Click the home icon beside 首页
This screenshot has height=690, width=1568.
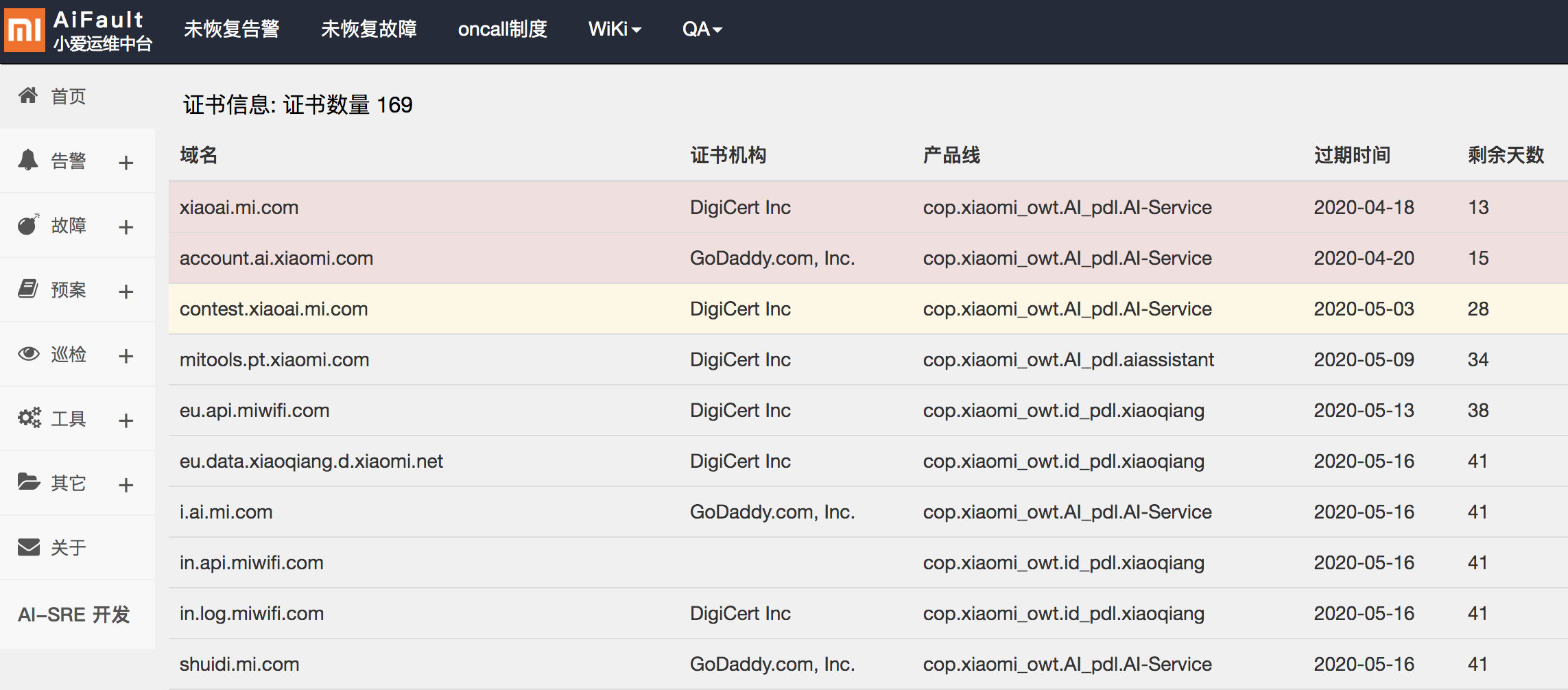[28, 95]
